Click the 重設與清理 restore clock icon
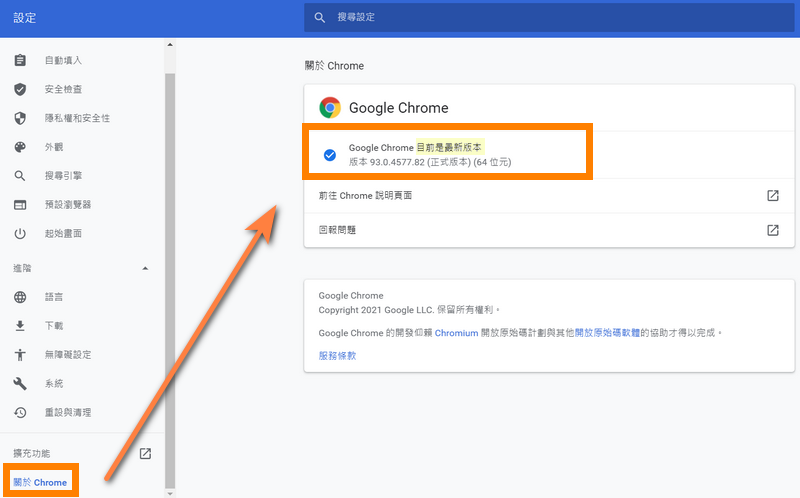800x498 pixels. 20,412
